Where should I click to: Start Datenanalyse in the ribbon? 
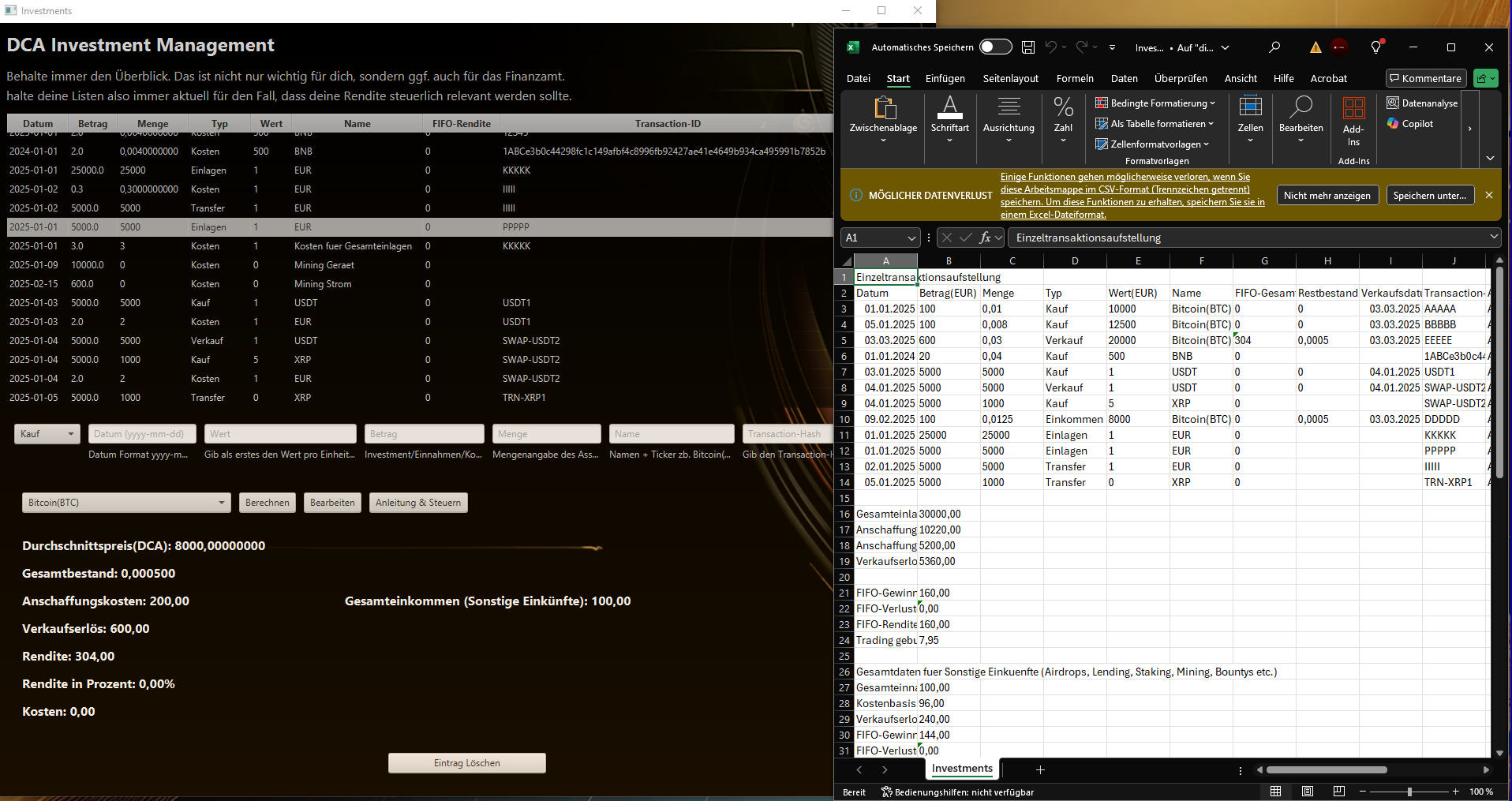point(1422,103)
